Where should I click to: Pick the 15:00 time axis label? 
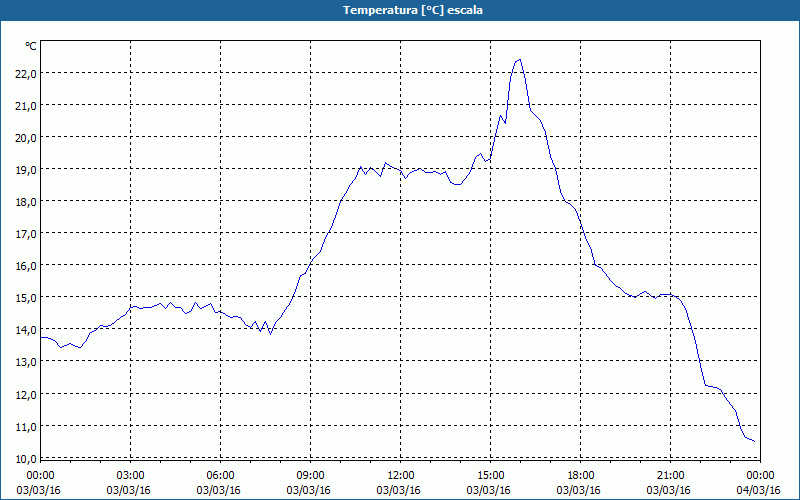(491, 476)
